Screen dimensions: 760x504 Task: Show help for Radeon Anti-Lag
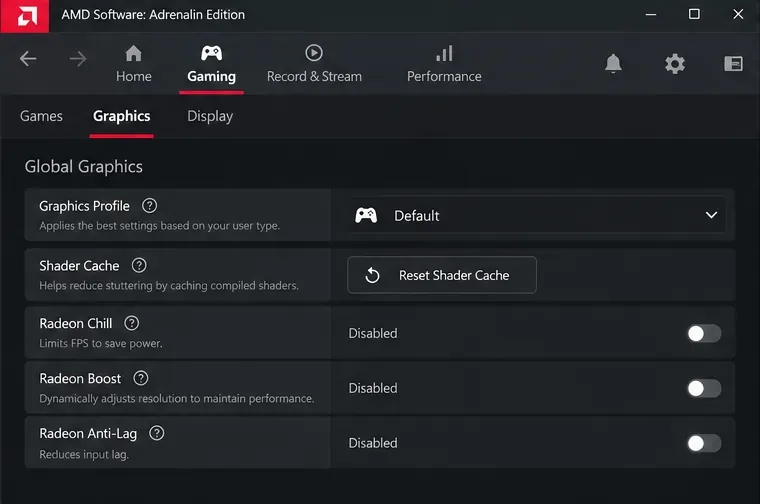(x=157, y=433)
